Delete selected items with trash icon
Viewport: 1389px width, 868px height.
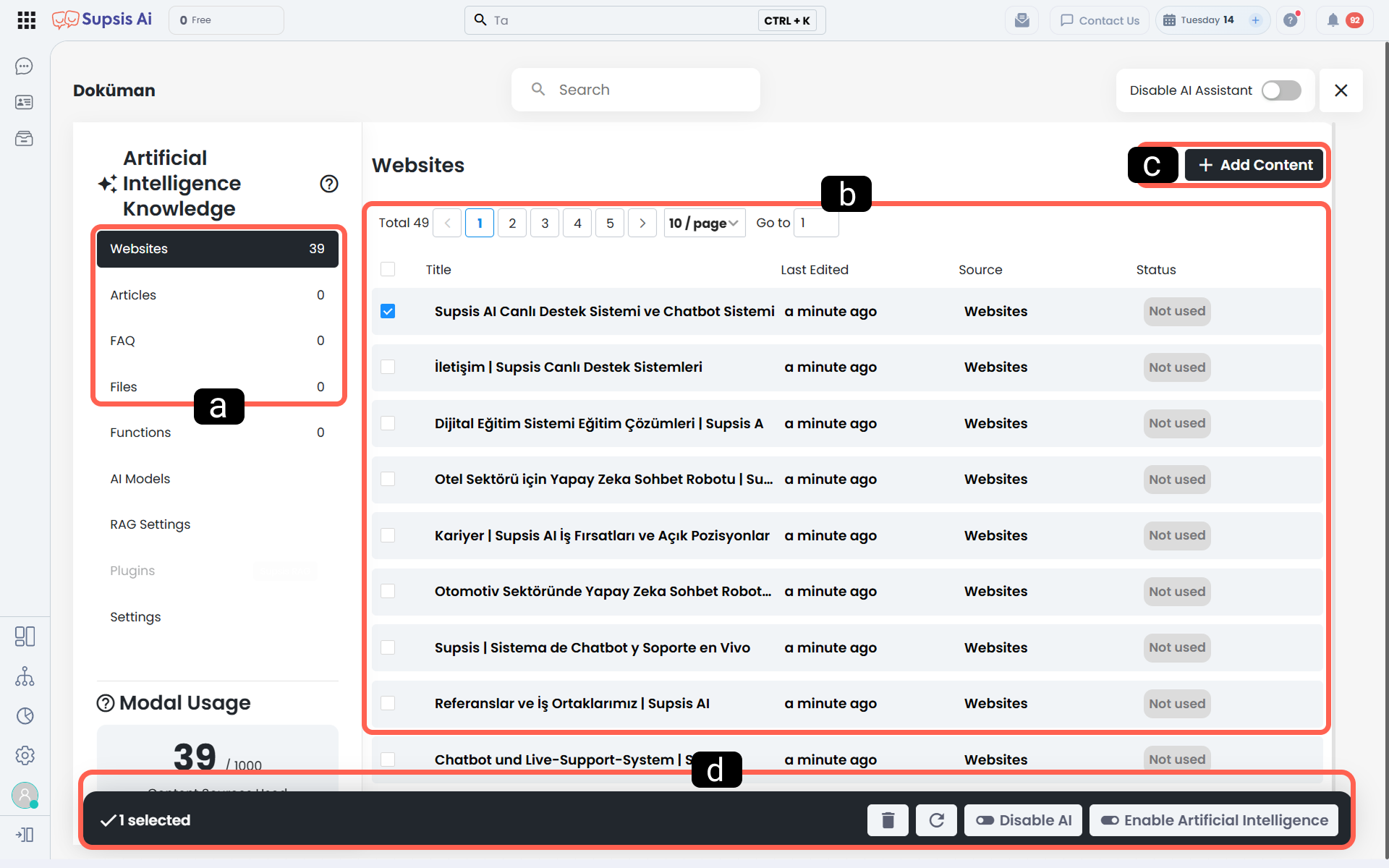888,820
